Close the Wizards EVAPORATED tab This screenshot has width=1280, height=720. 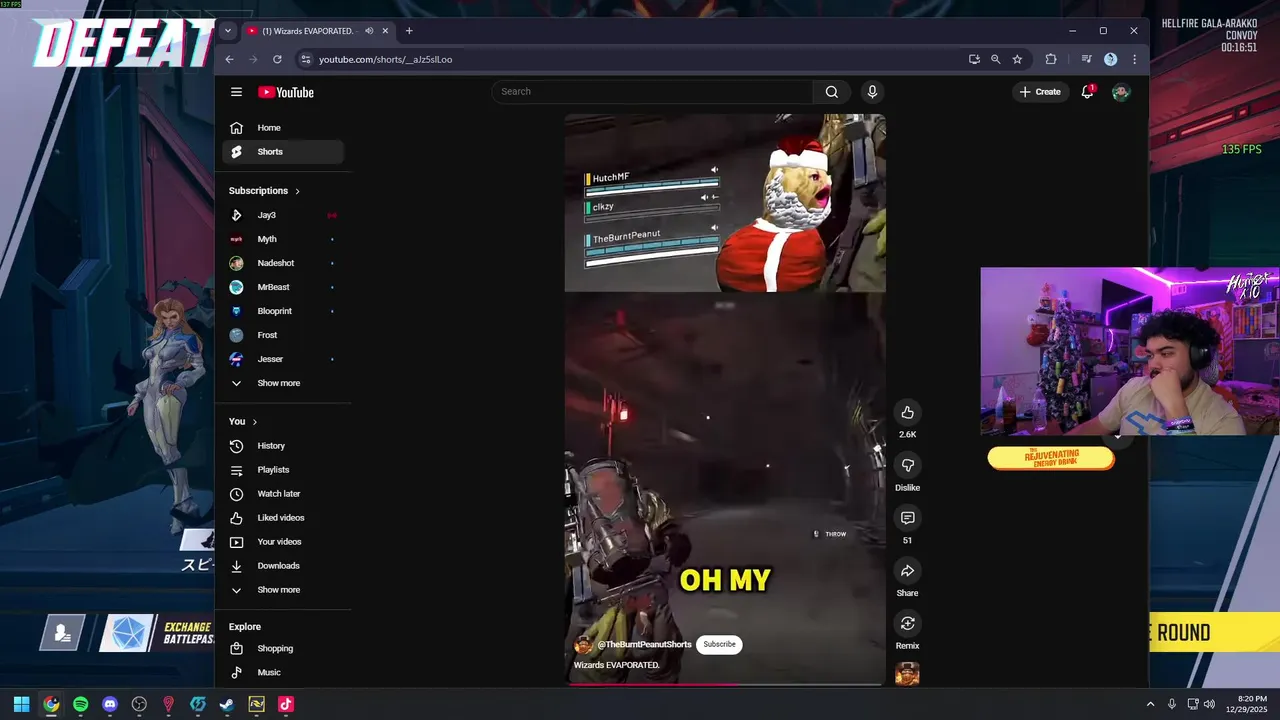[385, 31]
